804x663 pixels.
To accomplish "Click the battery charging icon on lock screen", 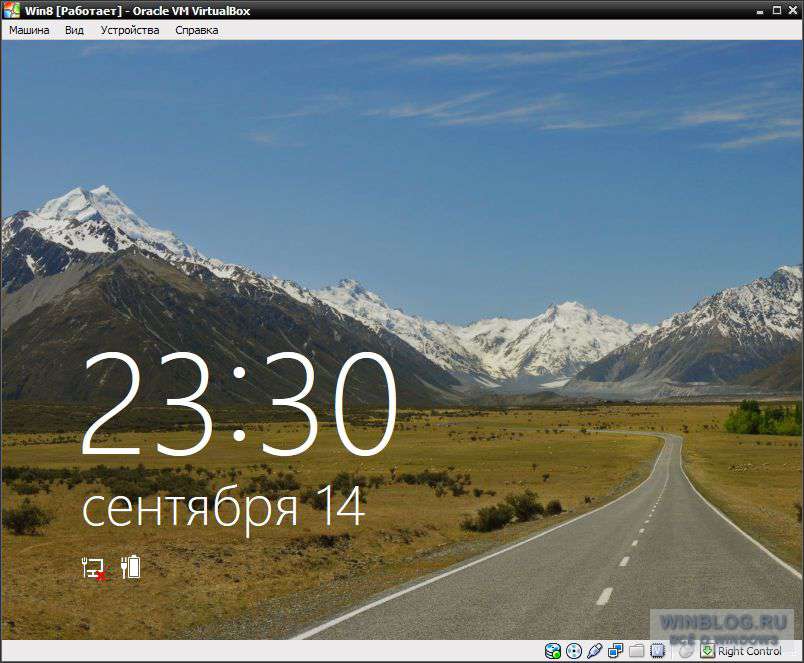I will tap(131, 567).
